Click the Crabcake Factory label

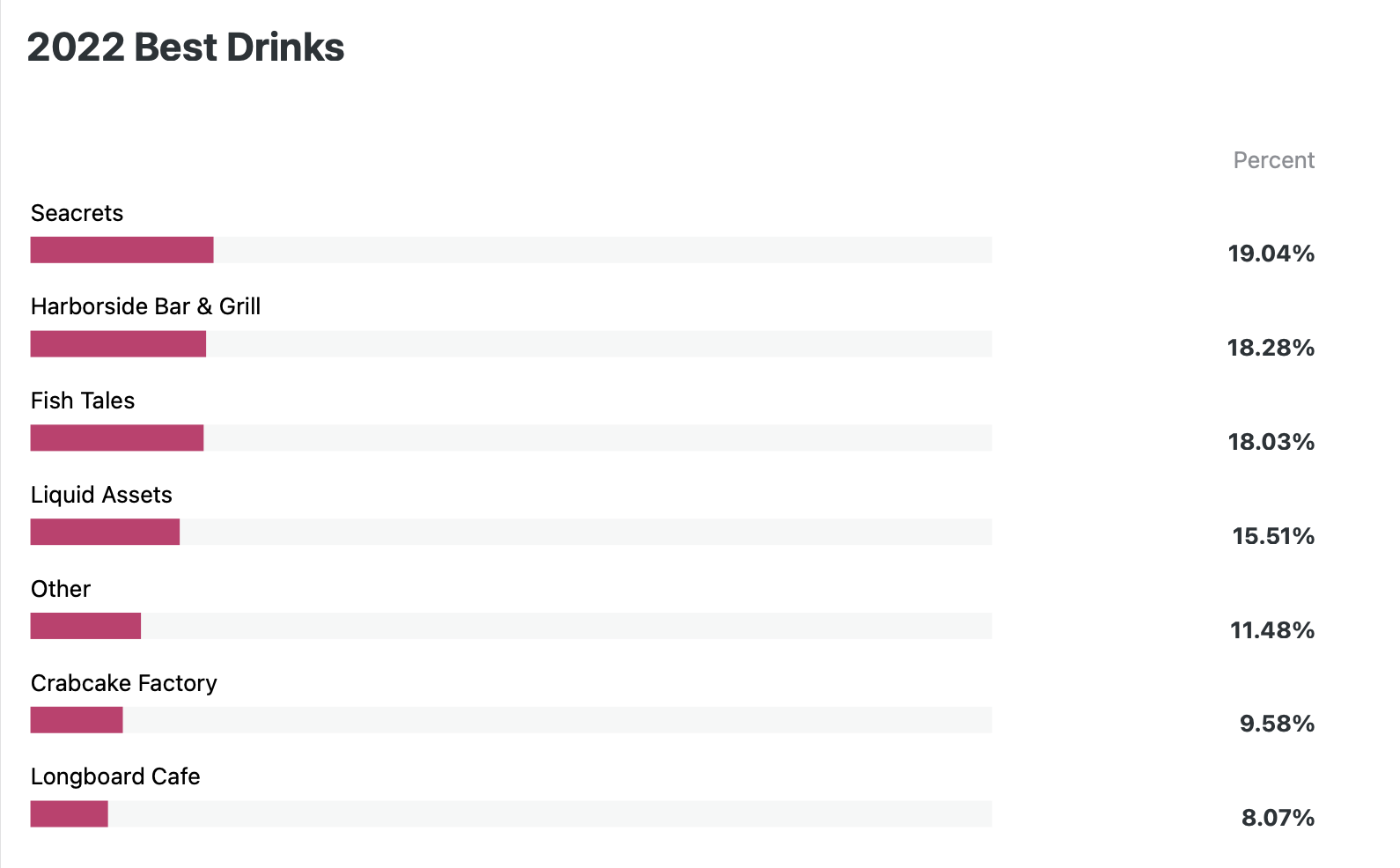coord(123,683)
